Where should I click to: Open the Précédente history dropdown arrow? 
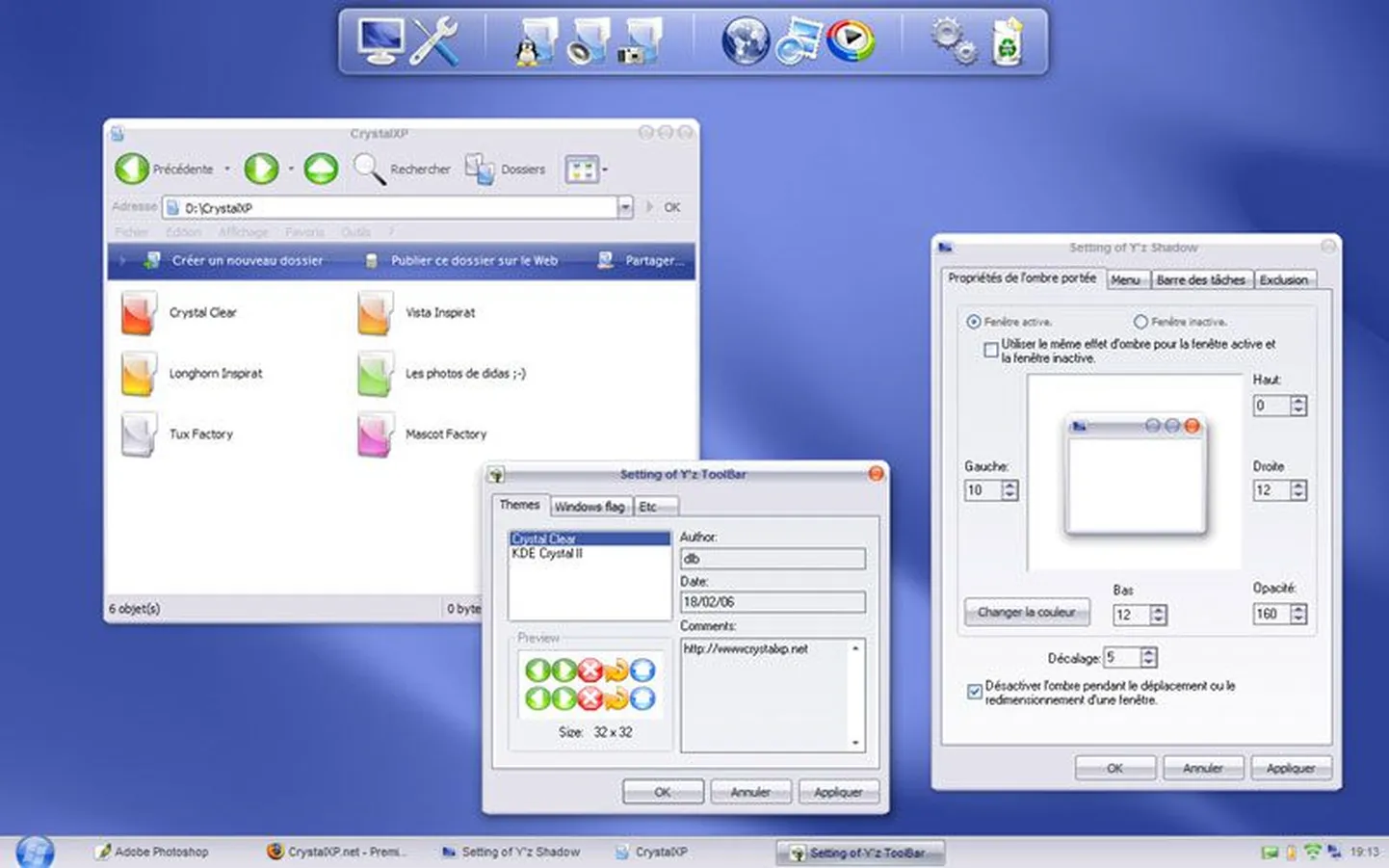click(x=227, y=170)
